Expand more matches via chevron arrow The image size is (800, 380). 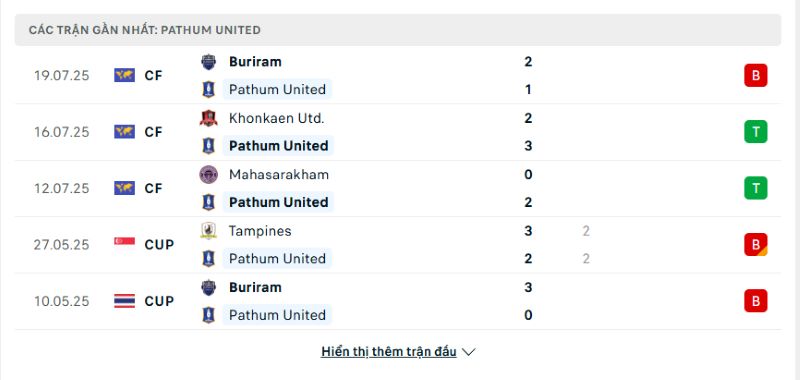(468, 352)
